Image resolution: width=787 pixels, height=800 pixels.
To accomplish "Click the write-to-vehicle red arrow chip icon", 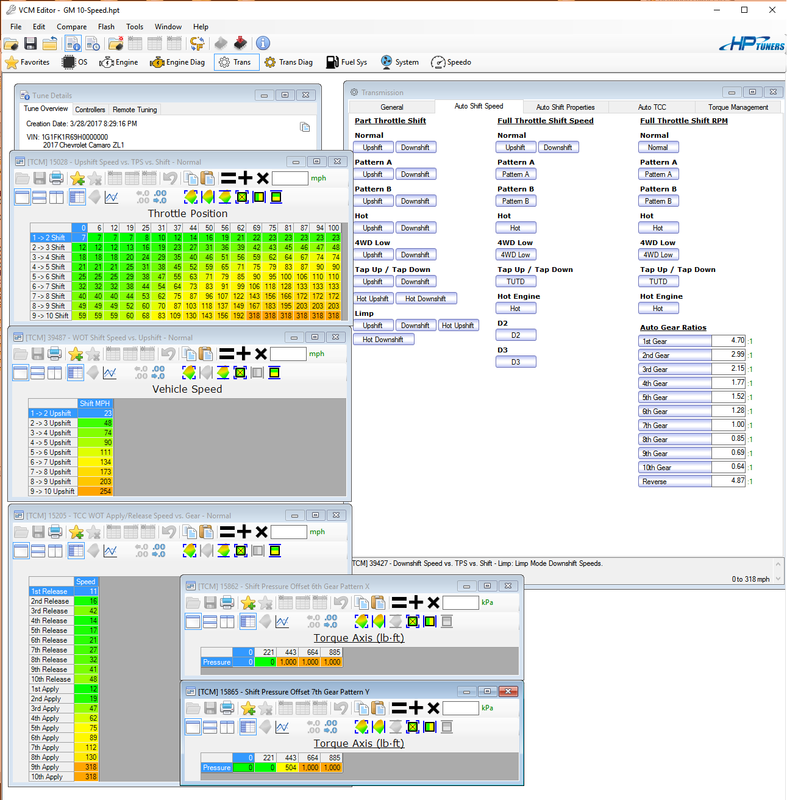I will tap(240, 44).
